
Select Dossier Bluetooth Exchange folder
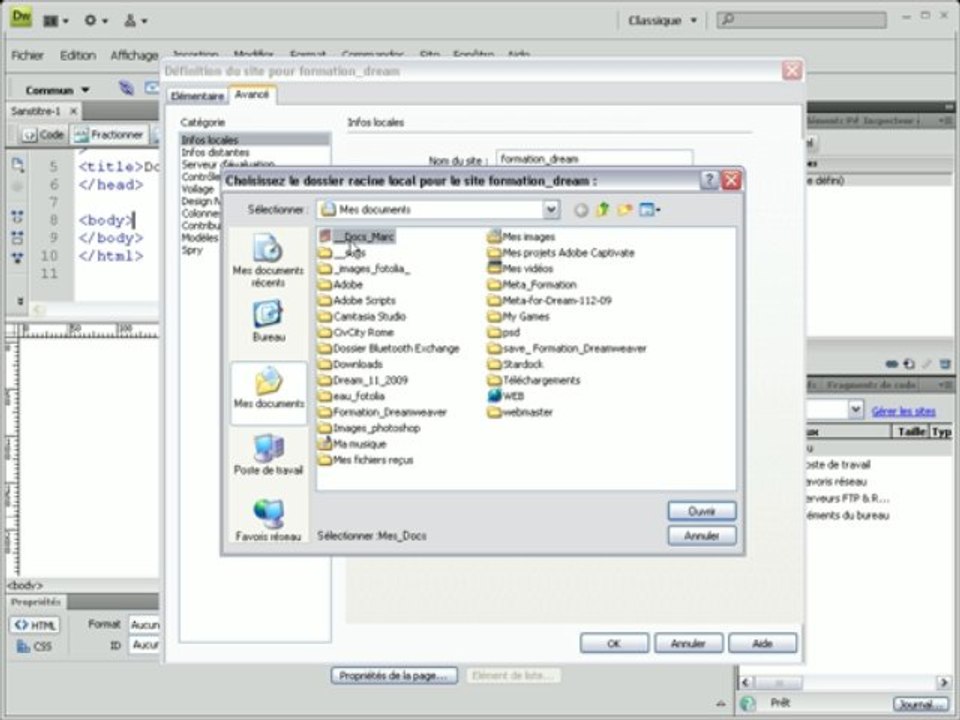(x=389, y=348)
